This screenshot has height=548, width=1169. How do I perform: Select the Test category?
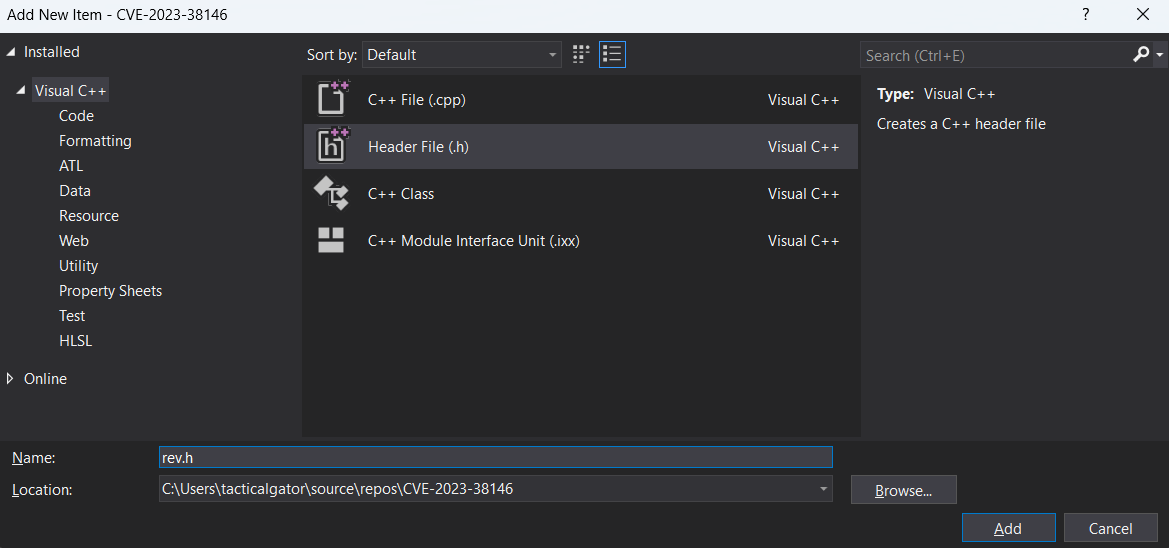point(72,315)
